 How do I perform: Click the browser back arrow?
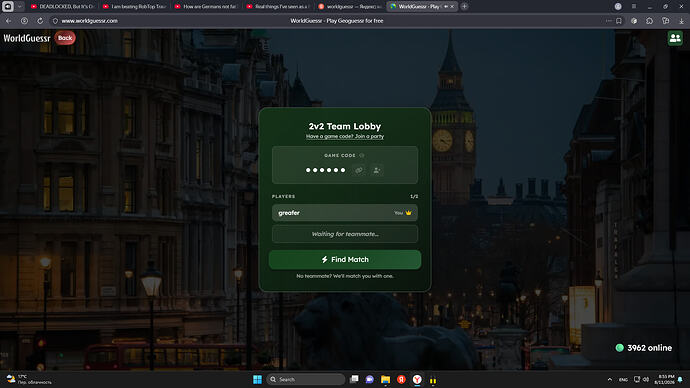click(9, 21)
